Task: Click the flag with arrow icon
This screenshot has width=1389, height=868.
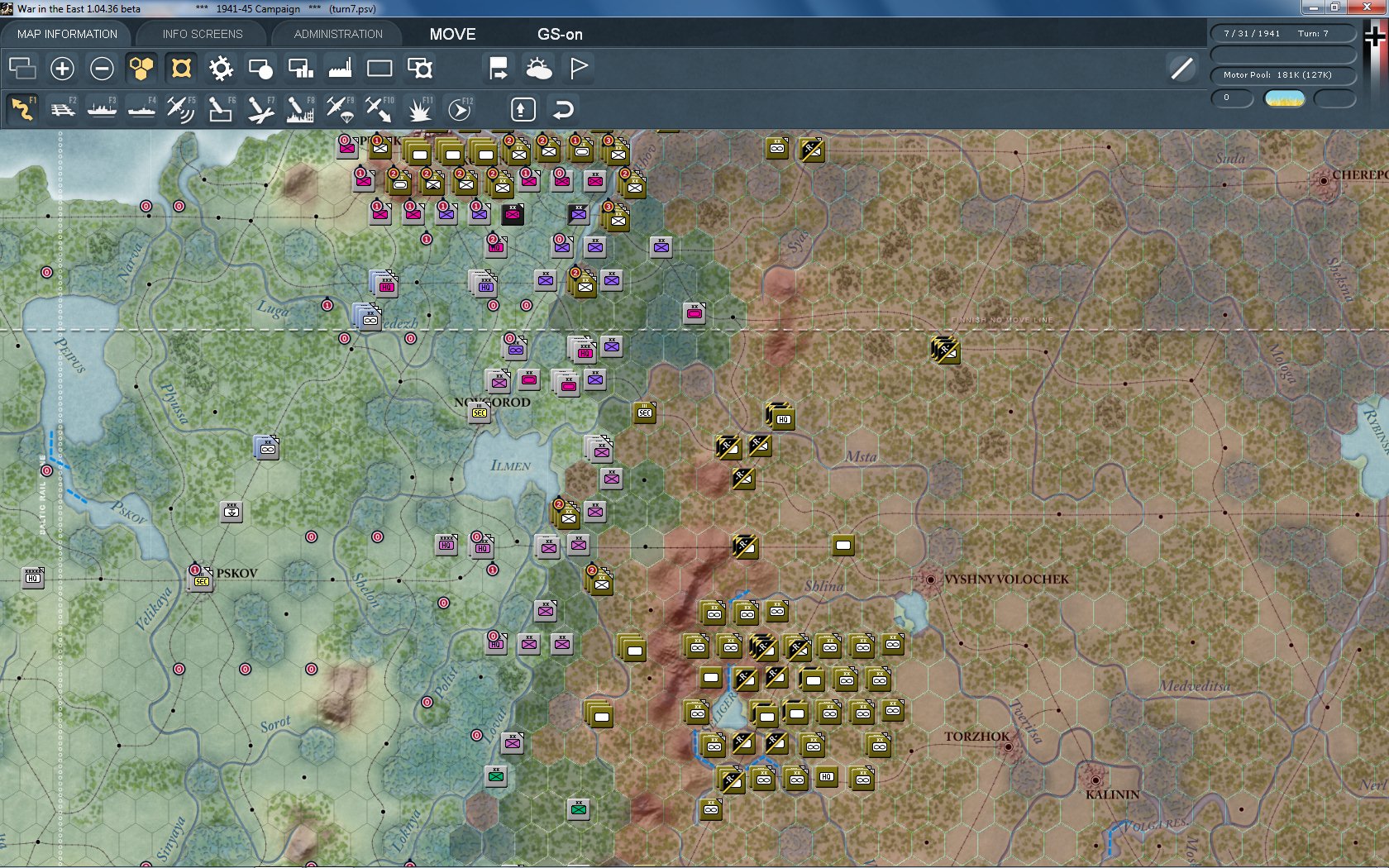Action: point(499,68)
